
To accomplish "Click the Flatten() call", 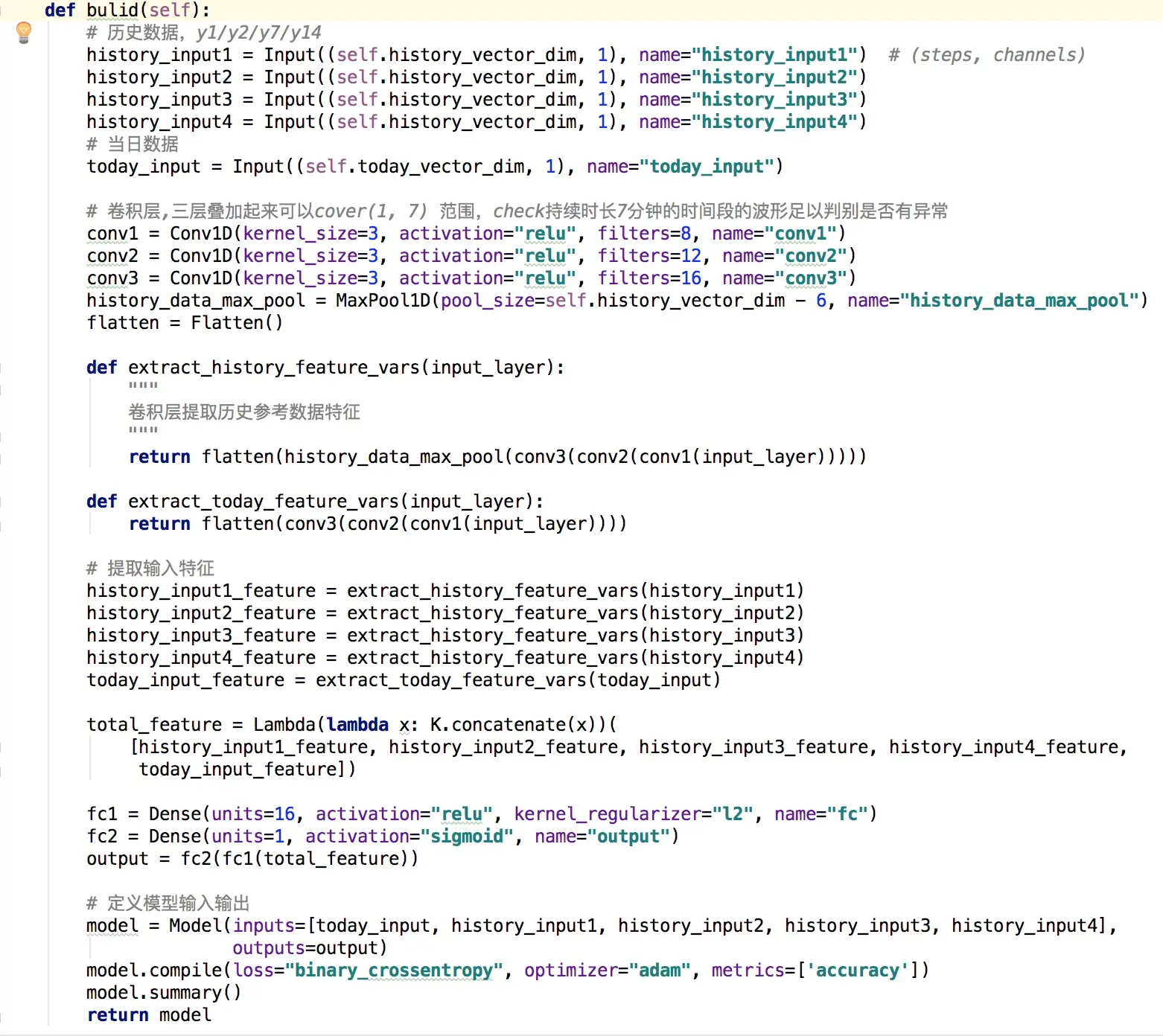I will tap(237, 323).
